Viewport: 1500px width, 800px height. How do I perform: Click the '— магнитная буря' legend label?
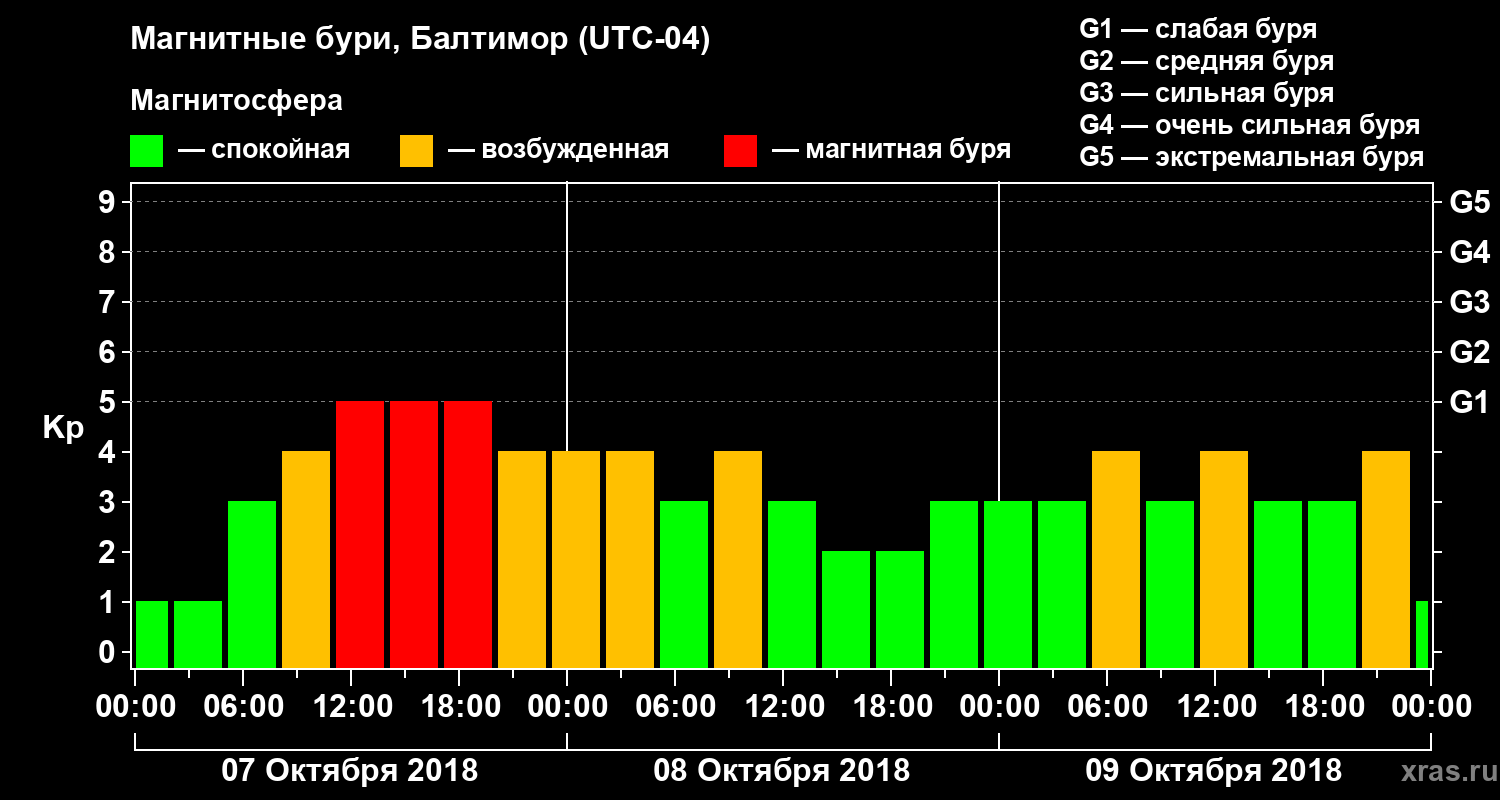(x=891, y=150)
